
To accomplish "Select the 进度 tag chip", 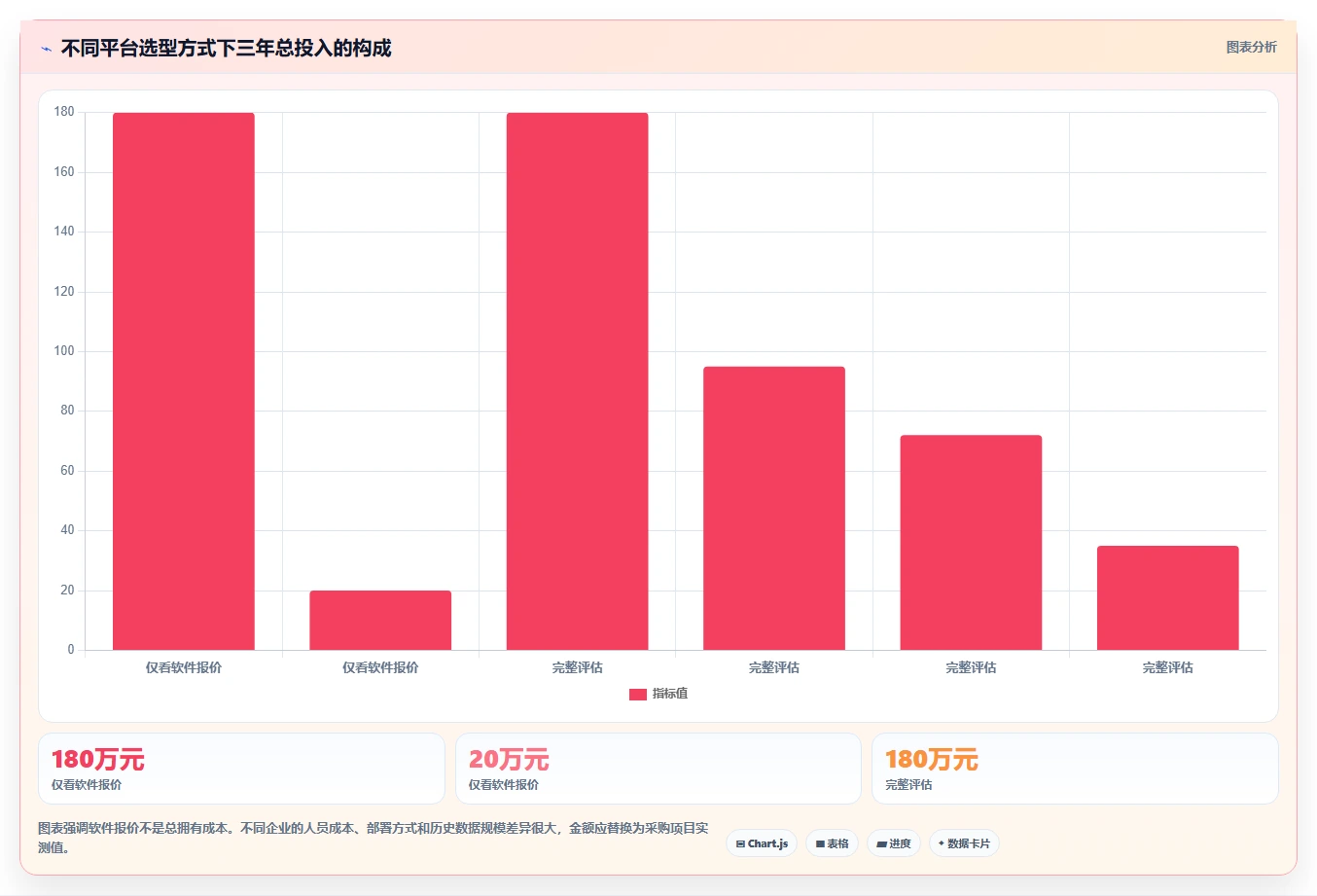I will (894, 843).
